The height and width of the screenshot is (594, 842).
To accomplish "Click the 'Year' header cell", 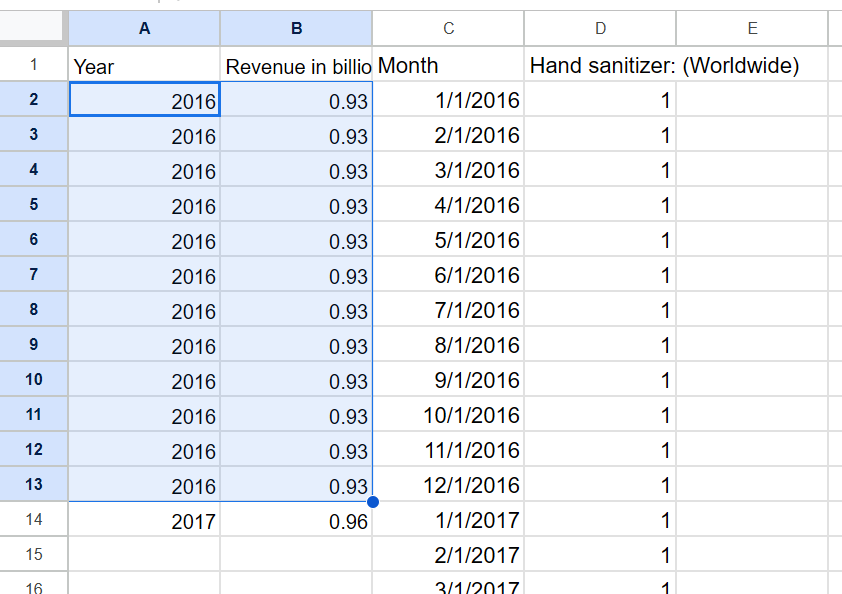I will tap(144, 64).
